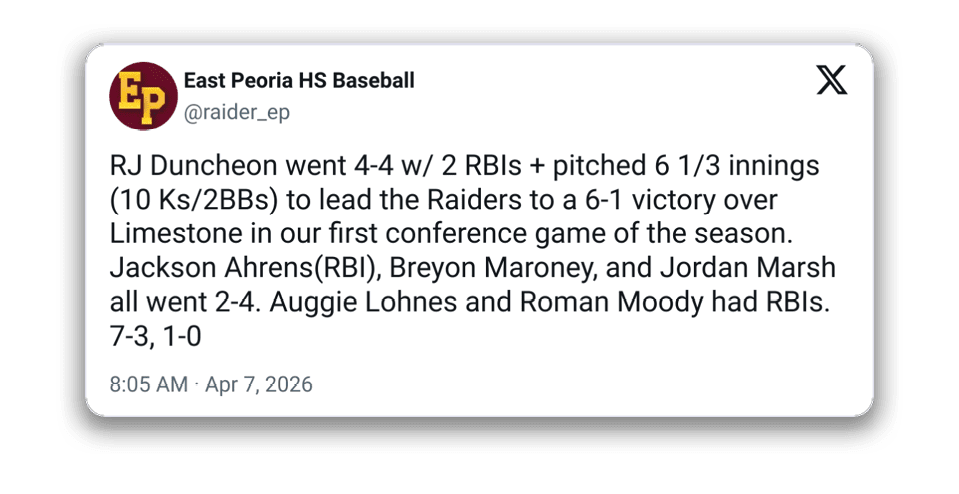Open the East Peoria EP profile avatar
Screen dimensions: 959x494
pos(141,96)
